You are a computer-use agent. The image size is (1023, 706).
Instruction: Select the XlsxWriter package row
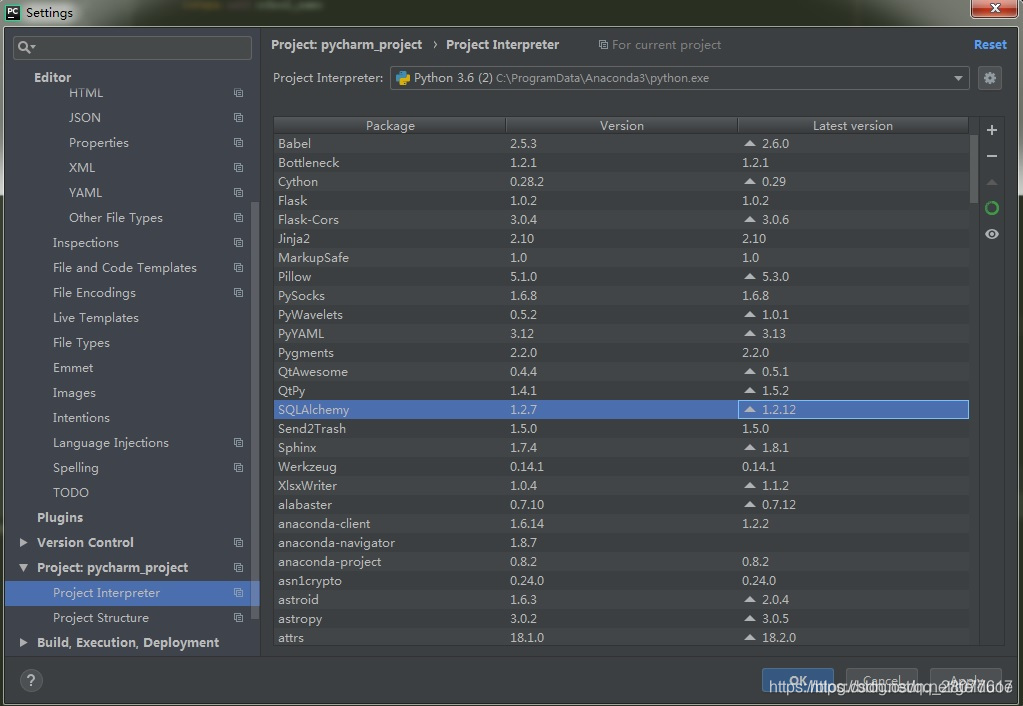(621, 485)
